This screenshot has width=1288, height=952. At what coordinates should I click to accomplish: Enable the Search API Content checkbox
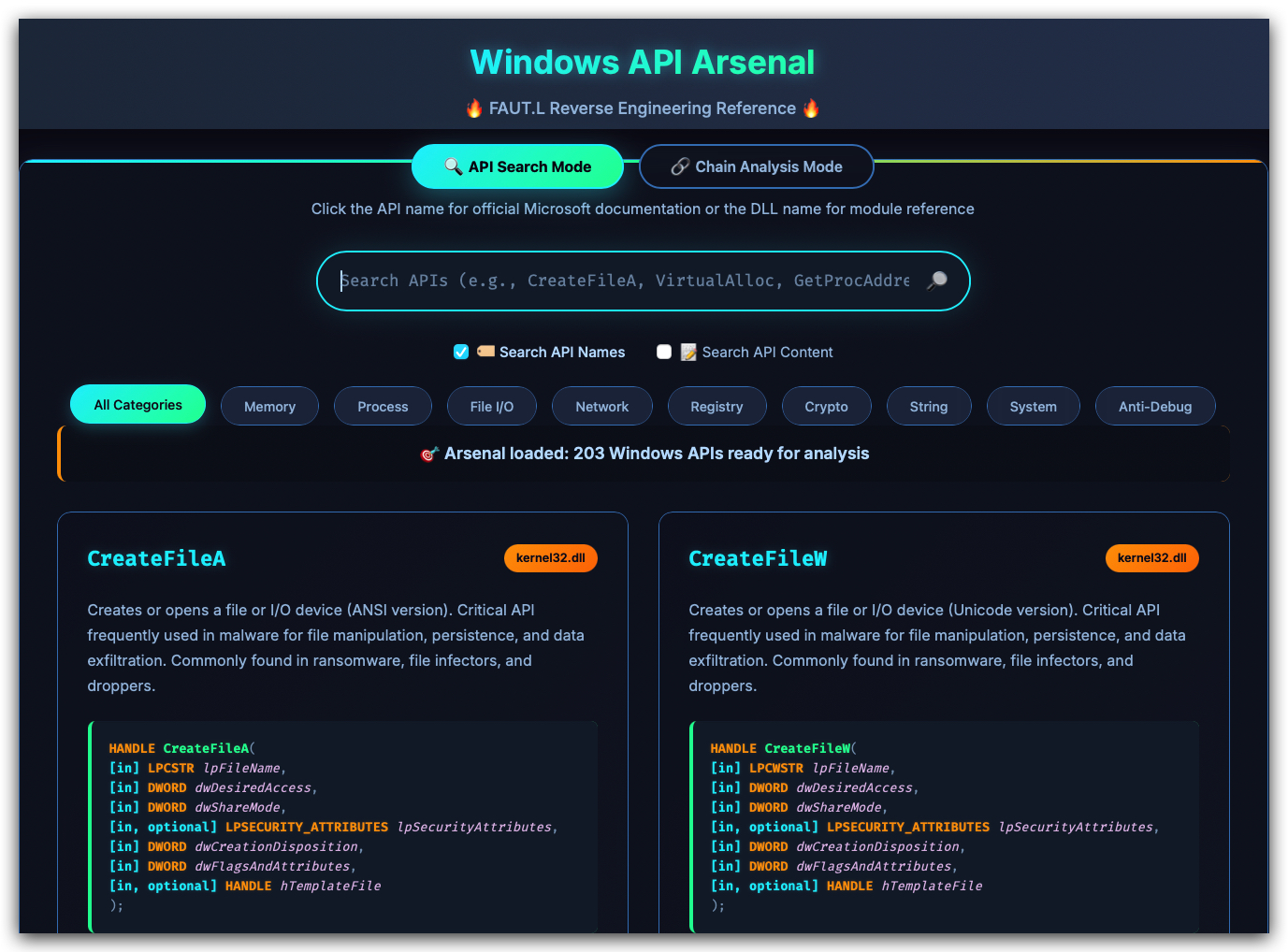(x=664, y=352)
